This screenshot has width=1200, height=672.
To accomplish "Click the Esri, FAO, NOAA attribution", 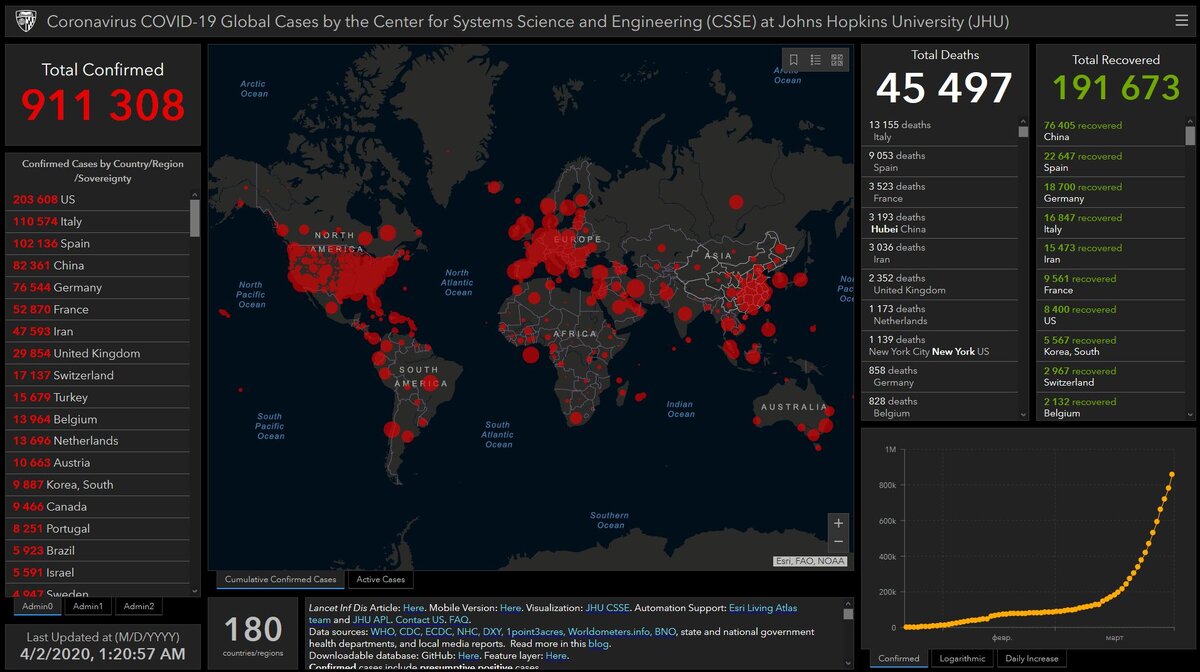I will pos(810,561).
